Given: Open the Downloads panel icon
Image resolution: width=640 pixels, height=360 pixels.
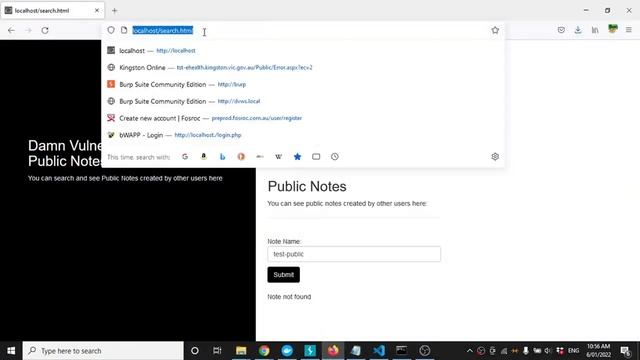Looking at the screenshot, I should coord(578,30).
